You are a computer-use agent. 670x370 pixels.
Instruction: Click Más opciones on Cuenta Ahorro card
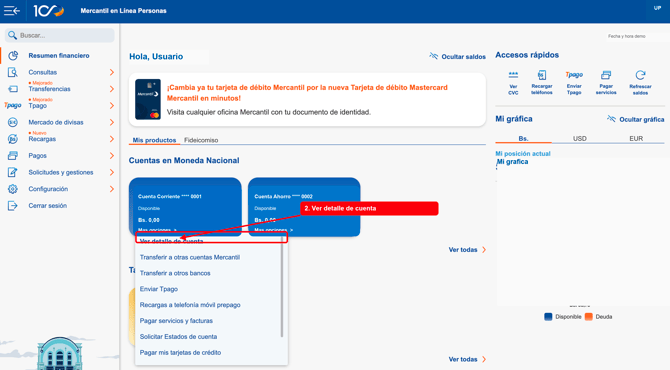pos(273,230)
